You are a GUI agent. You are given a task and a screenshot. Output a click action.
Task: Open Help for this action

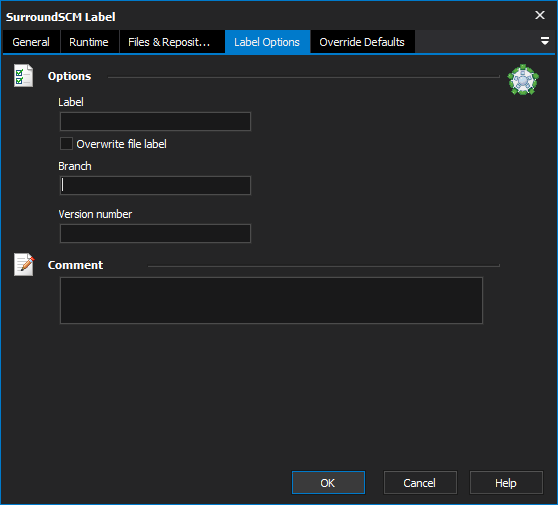pos(506,483)
